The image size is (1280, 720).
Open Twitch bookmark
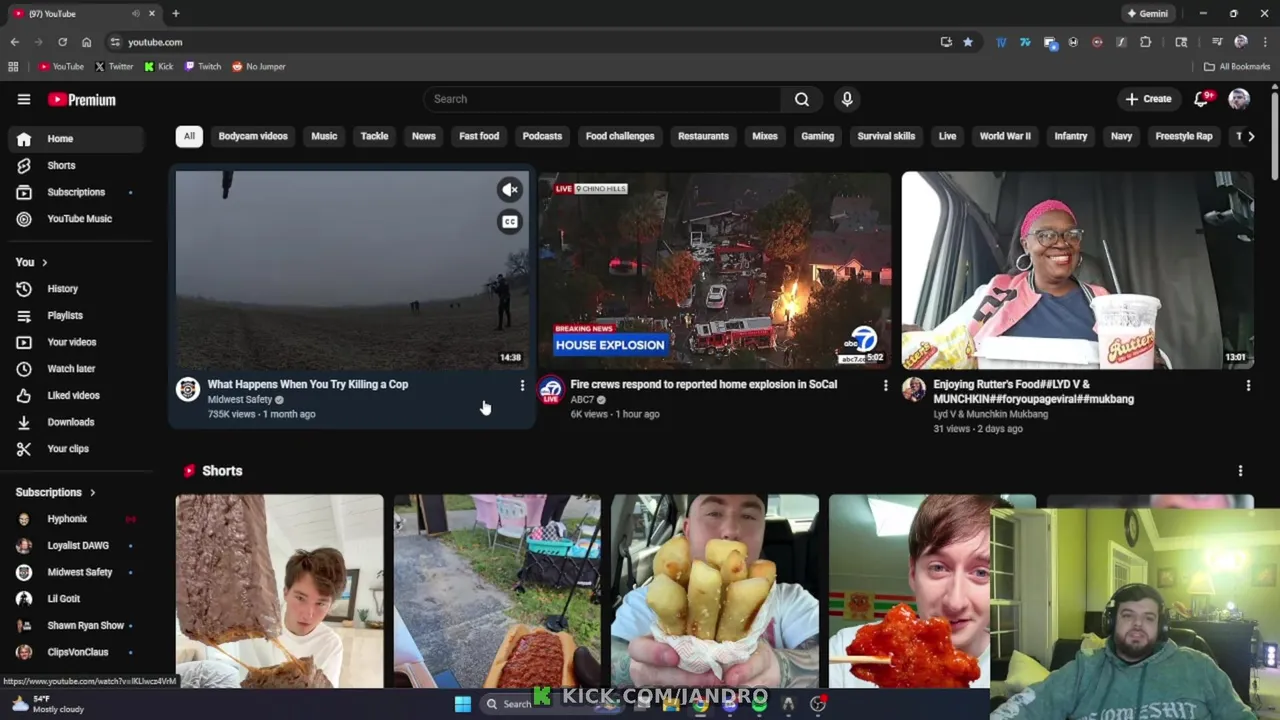203,67
